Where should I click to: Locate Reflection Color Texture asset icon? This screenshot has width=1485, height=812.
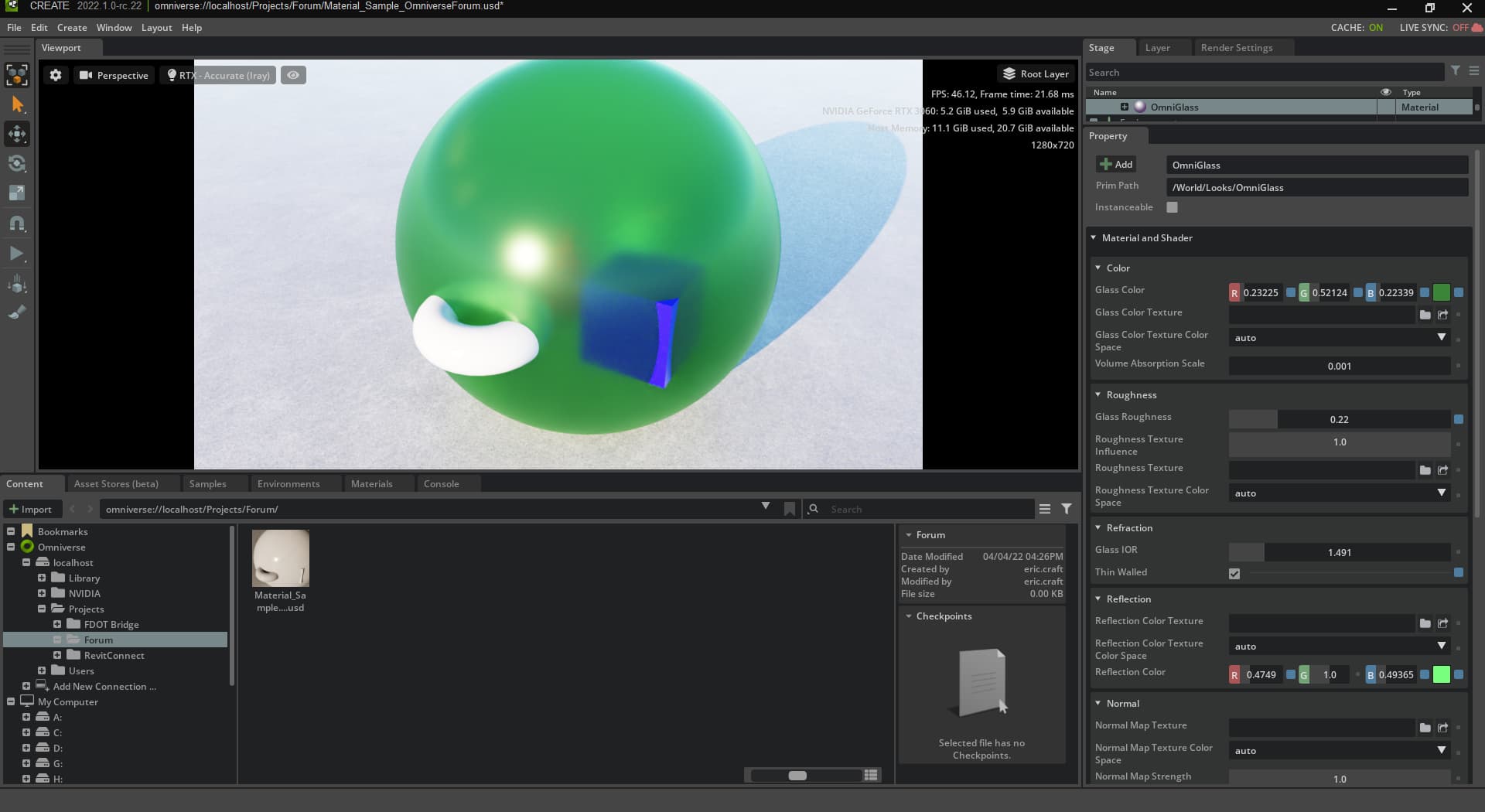click(x=1443, y=623)
